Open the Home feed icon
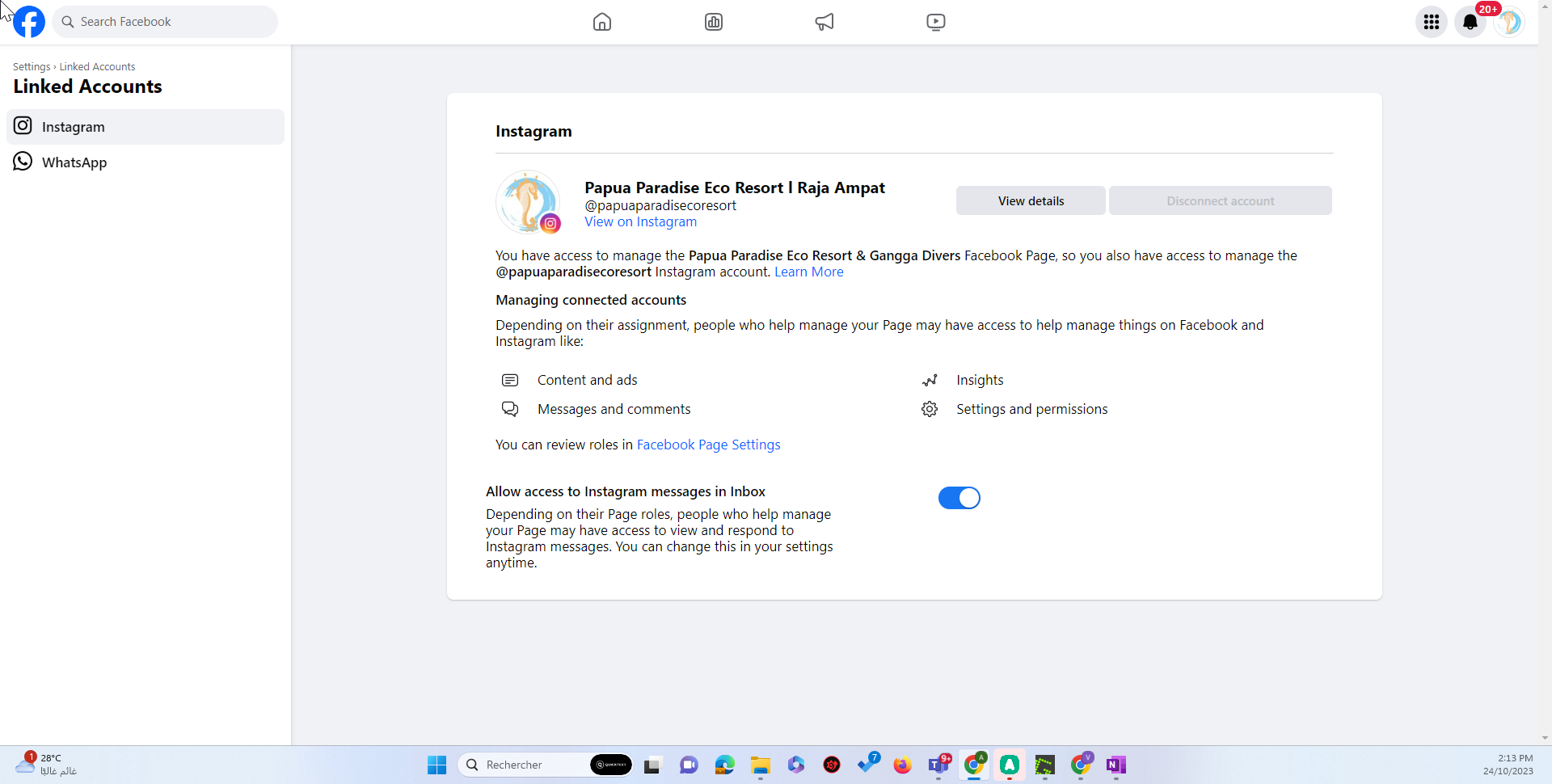The image size is (1552, 784). [x=602, y=22]
